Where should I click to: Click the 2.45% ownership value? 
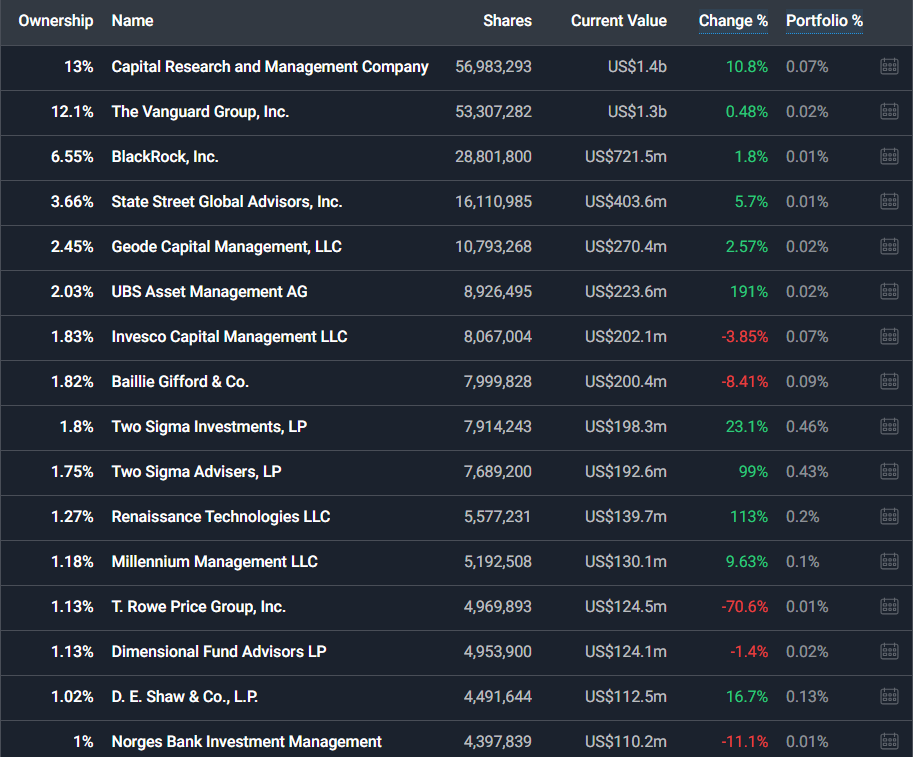72,247
